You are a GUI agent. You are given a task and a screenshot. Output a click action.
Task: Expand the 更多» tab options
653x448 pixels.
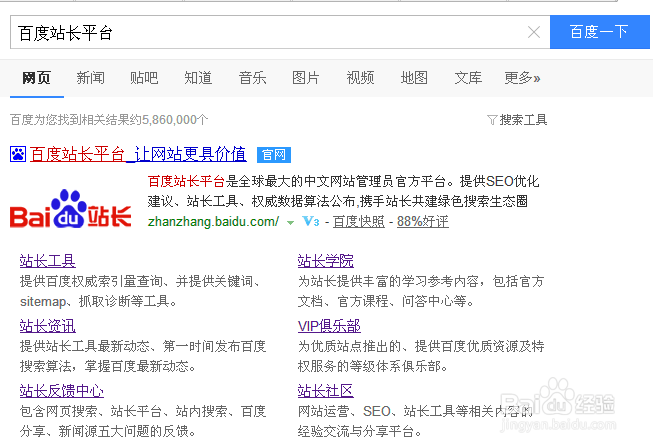(x=522, y=78)
